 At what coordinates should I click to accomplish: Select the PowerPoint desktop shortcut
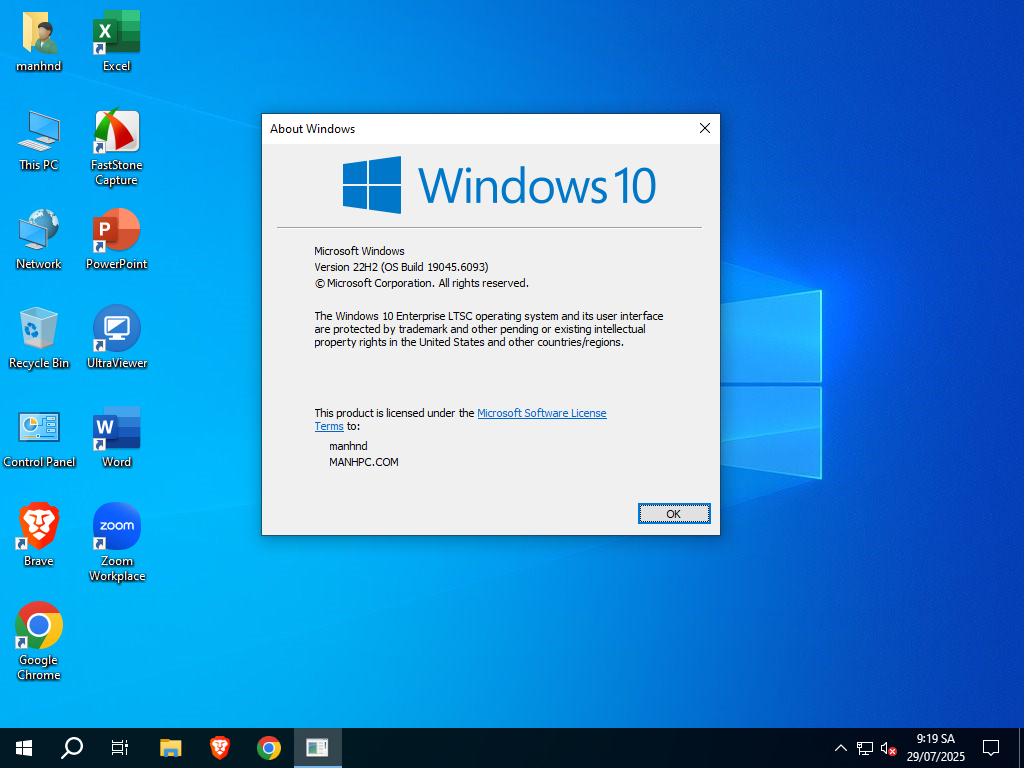[x=116, y=238]
